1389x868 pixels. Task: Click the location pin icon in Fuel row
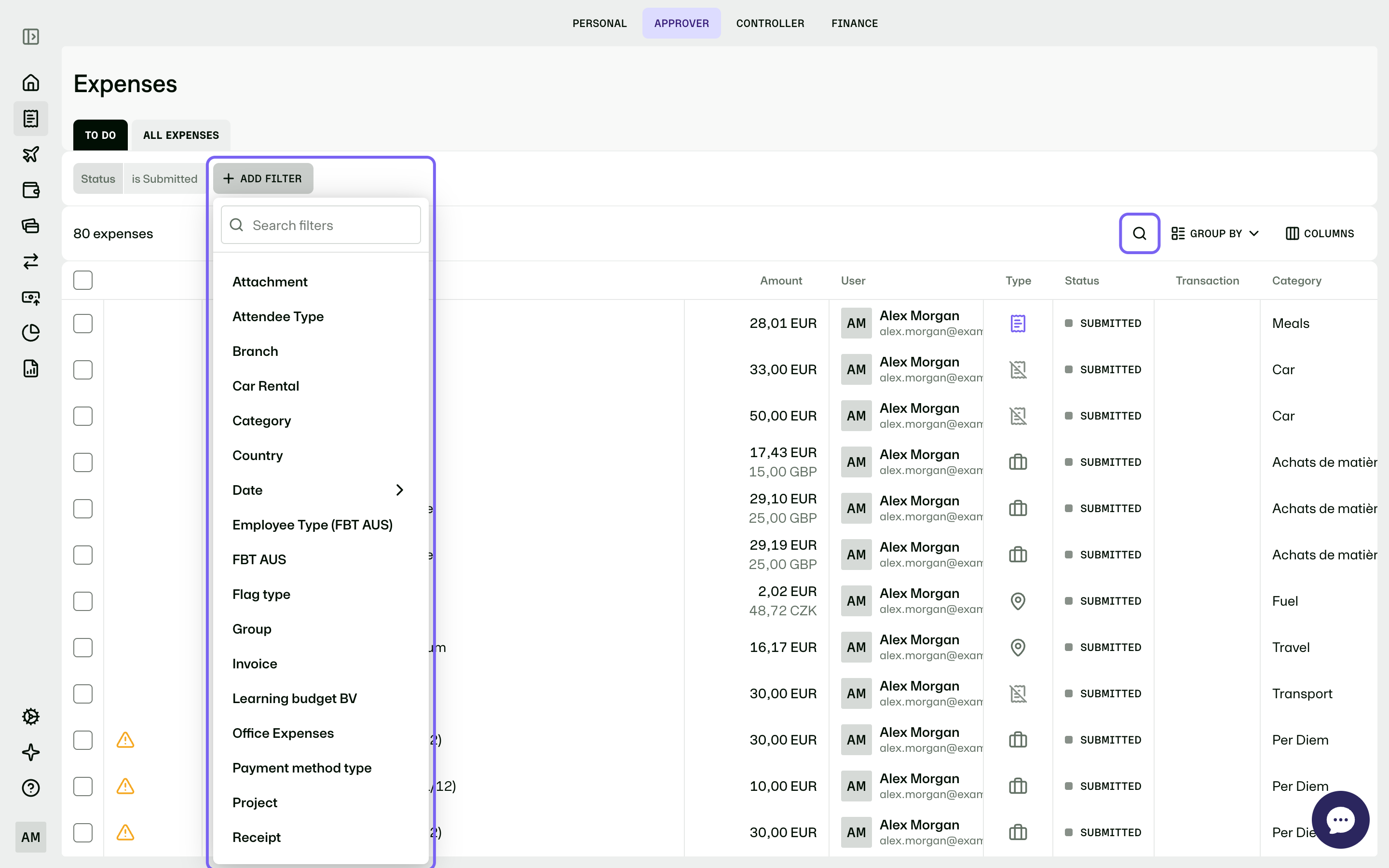1018,601
